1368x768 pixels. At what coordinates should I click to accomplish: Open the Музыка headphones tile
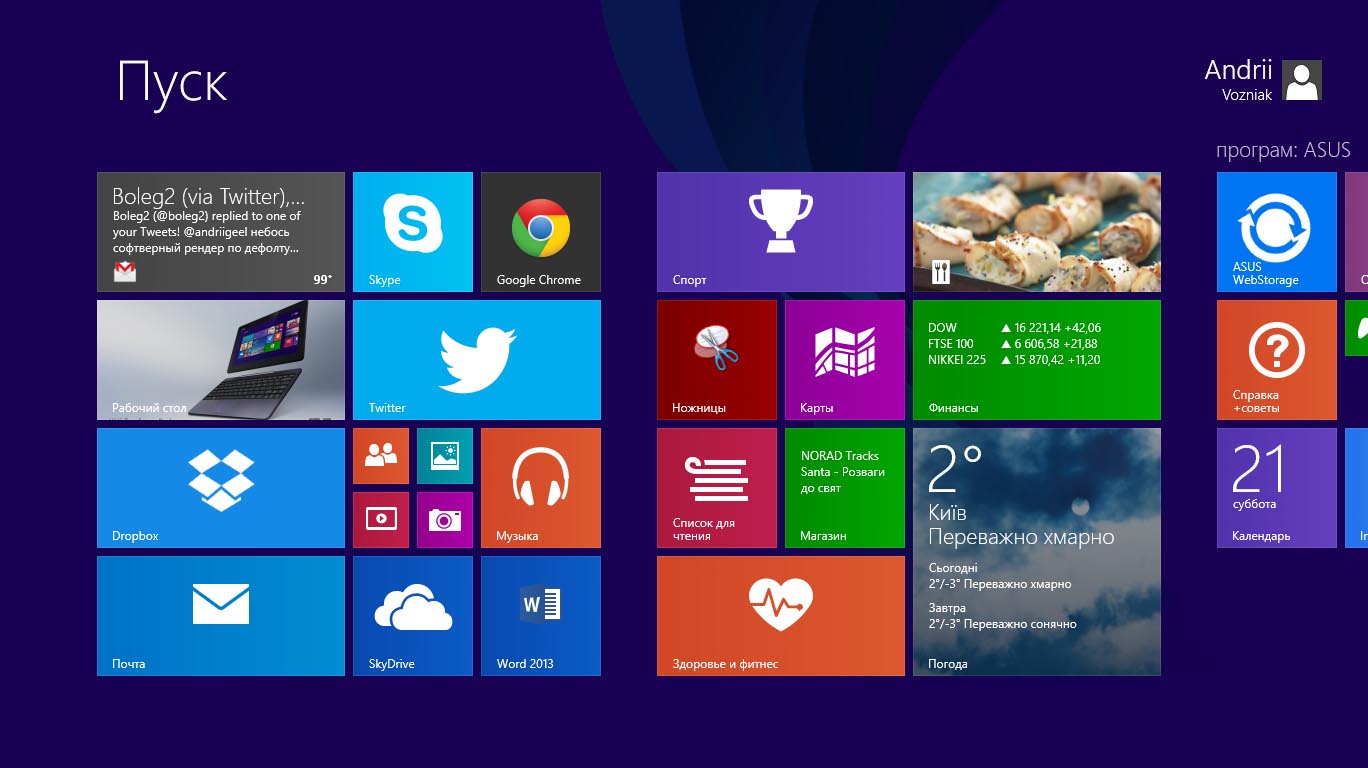(x=541, y=488)
